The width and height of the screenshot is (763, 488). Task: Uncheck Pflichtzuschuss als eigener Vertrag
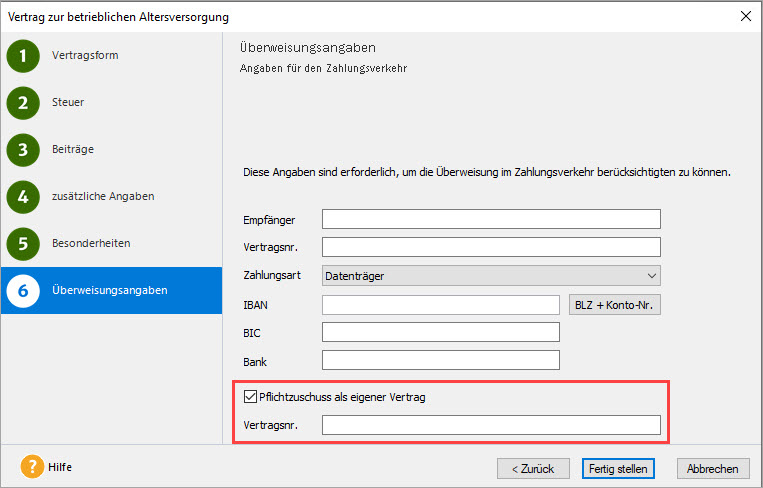pyautogui.click(x=250, y=397)
